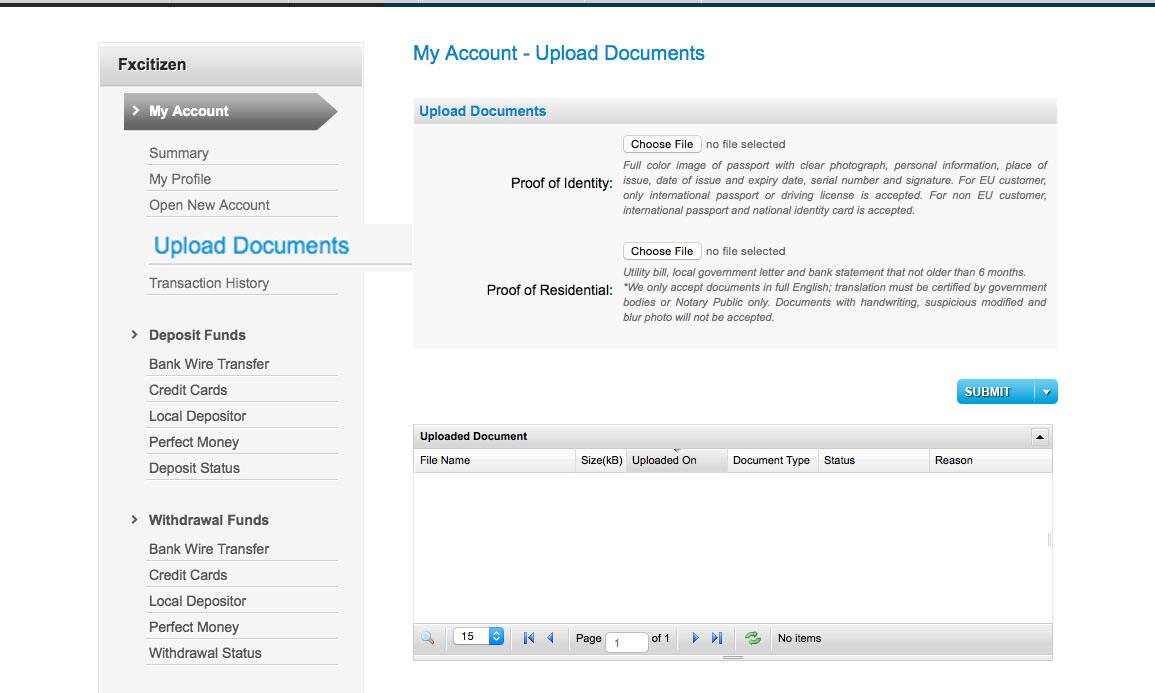Image resolution: width=1155 pixels, height=693 pixels.
Task: Go to the previous page of documents
Action: pos(550,638)
